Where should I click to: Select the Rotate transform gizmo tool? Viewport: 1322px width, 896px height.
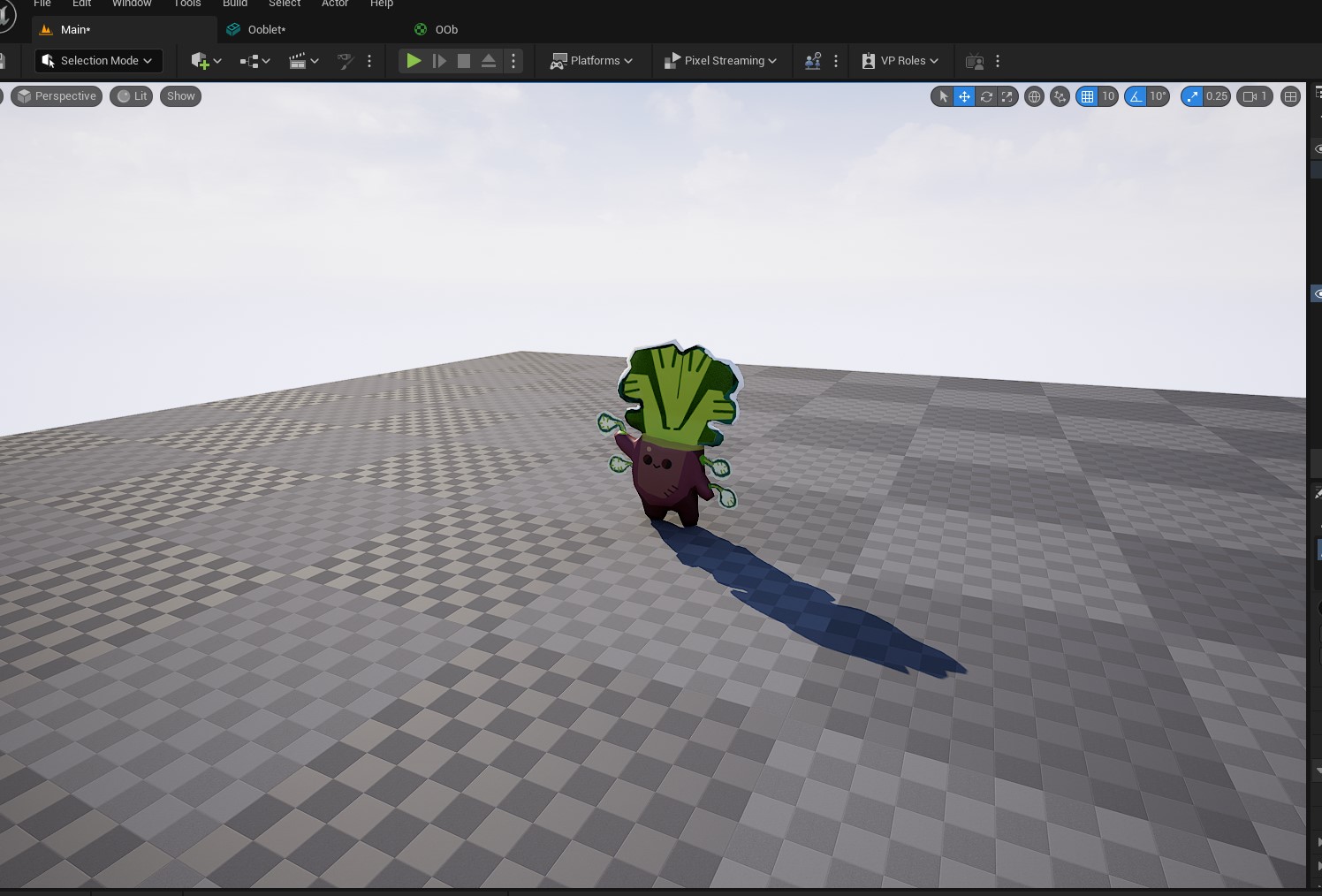pyautogui.click(x=986, y=96)
